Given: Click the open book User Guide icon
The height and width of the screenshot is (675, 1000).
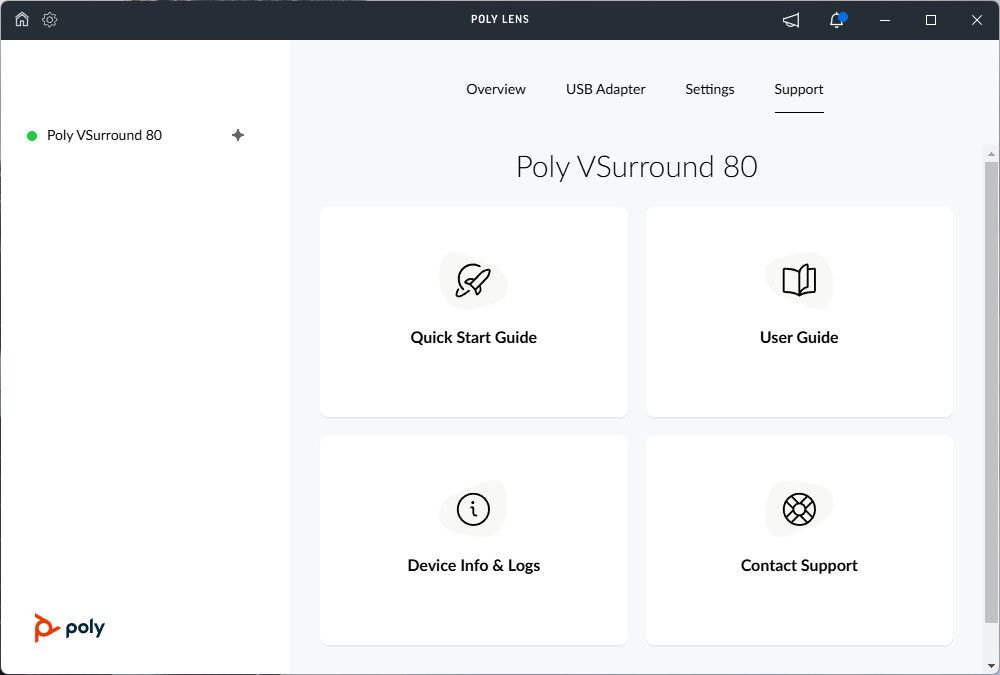Looking at the screenshot, I should pos(799,281).
